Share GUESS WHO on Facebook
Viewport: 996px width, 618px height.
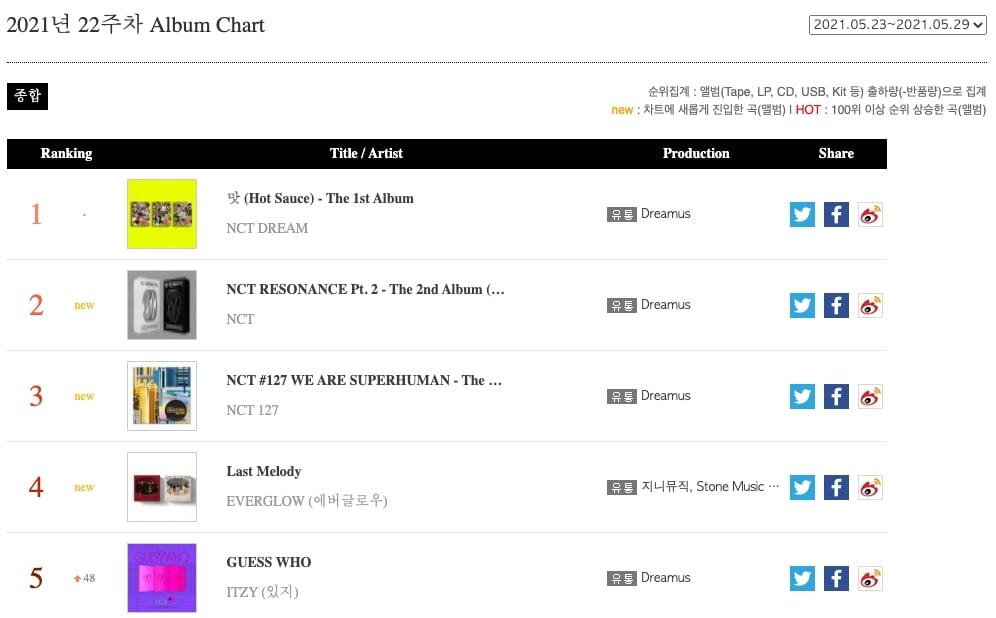point(836,578)
